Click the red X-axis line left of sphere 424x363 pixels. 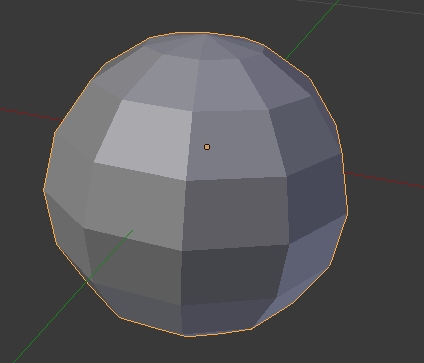(x=31, y=114)
